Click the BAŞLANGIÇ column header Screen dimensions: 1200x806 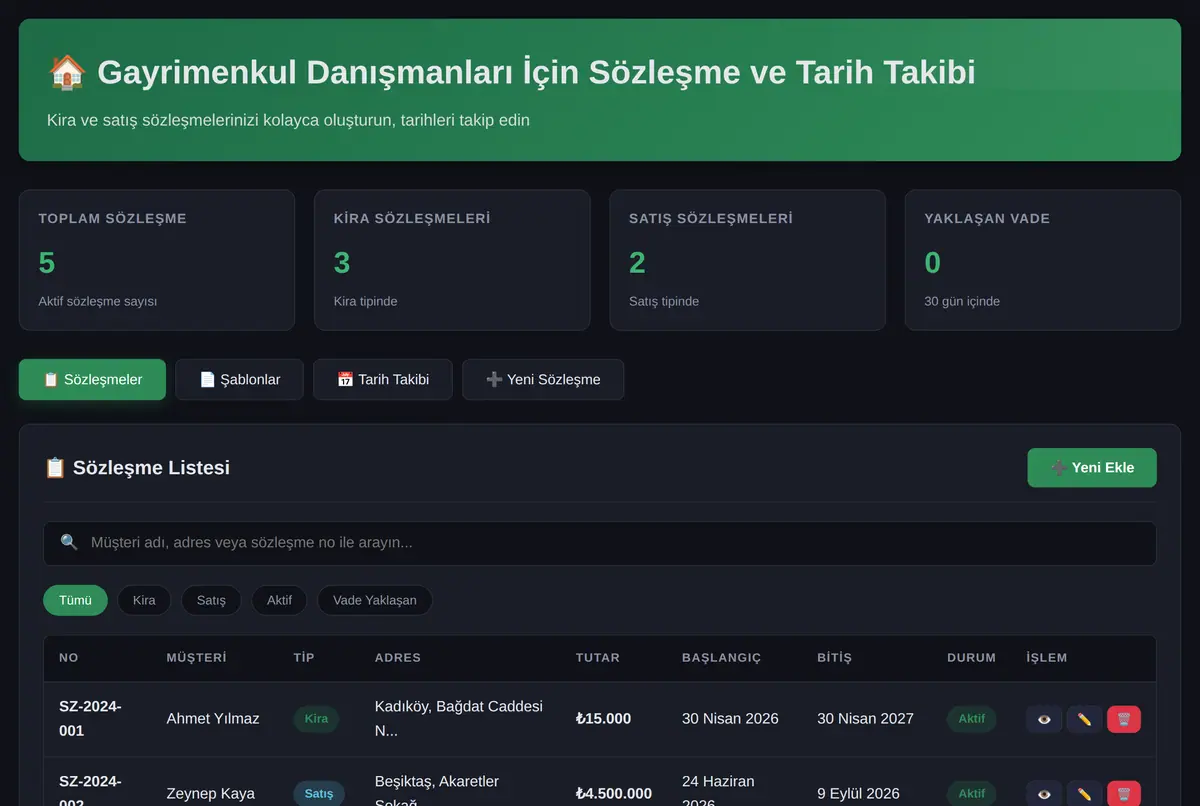click(x=722, y=658)
